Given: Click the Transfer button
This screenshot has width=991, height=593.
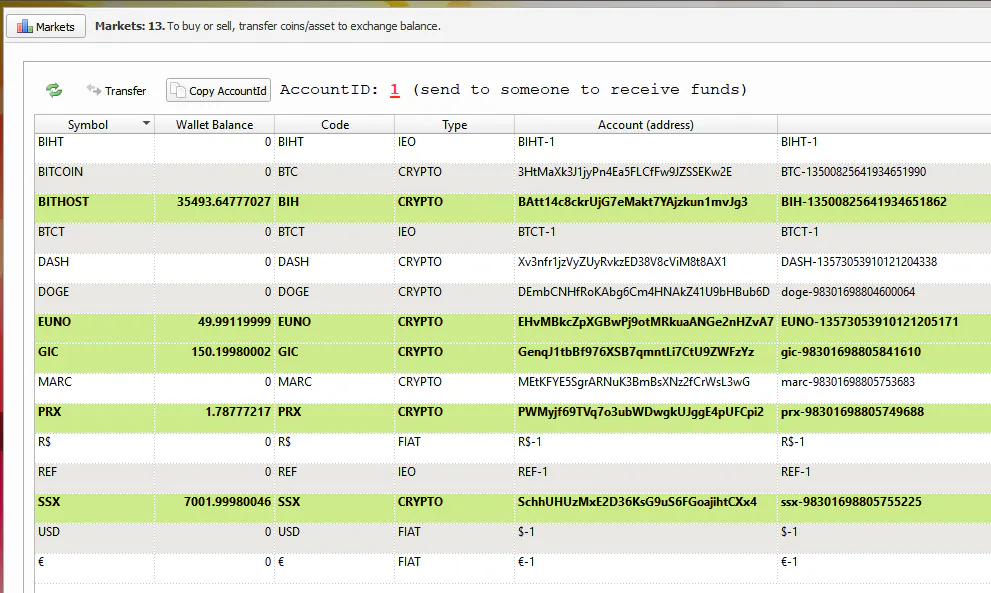Looking at the screenshot, I should (116, 90).
